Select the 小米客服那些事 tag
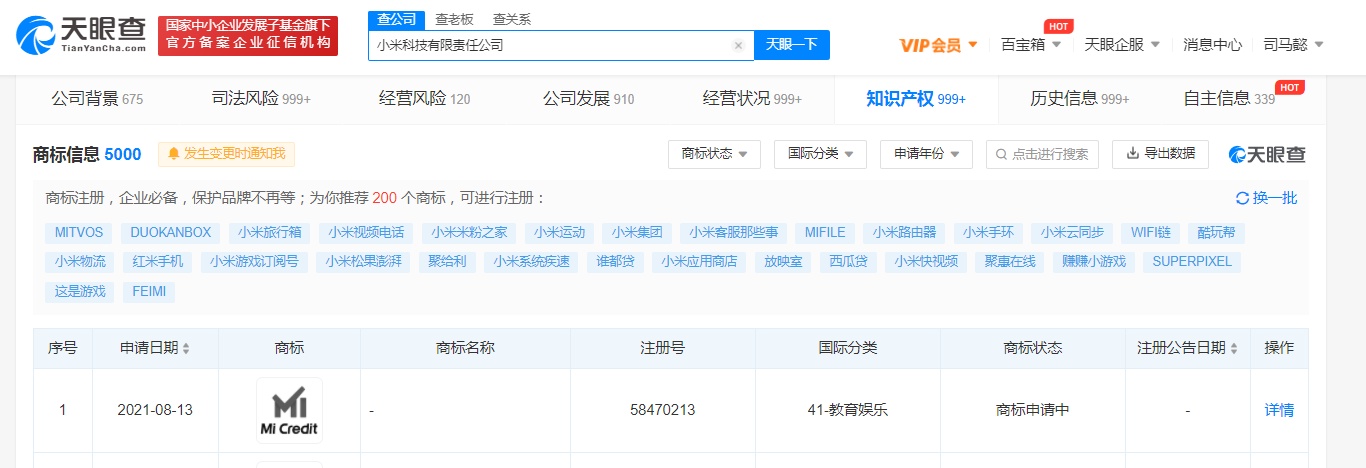The image size is (1366, 468). click(x=734, y=232)
